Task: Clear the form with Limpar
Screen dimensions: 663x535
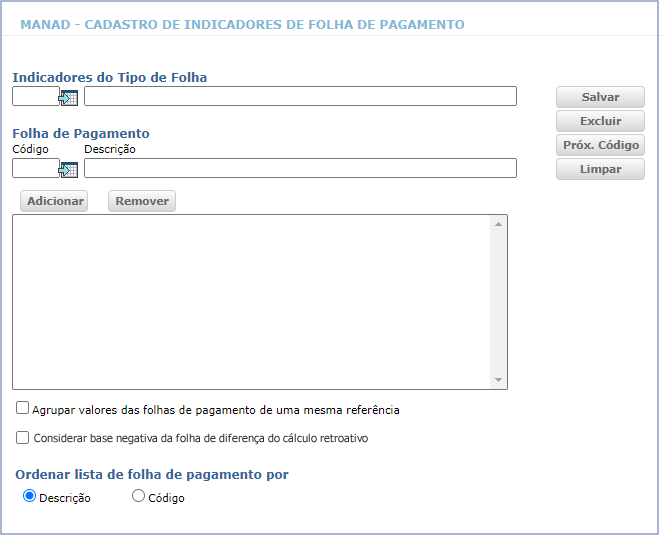Action: [600, 169]
